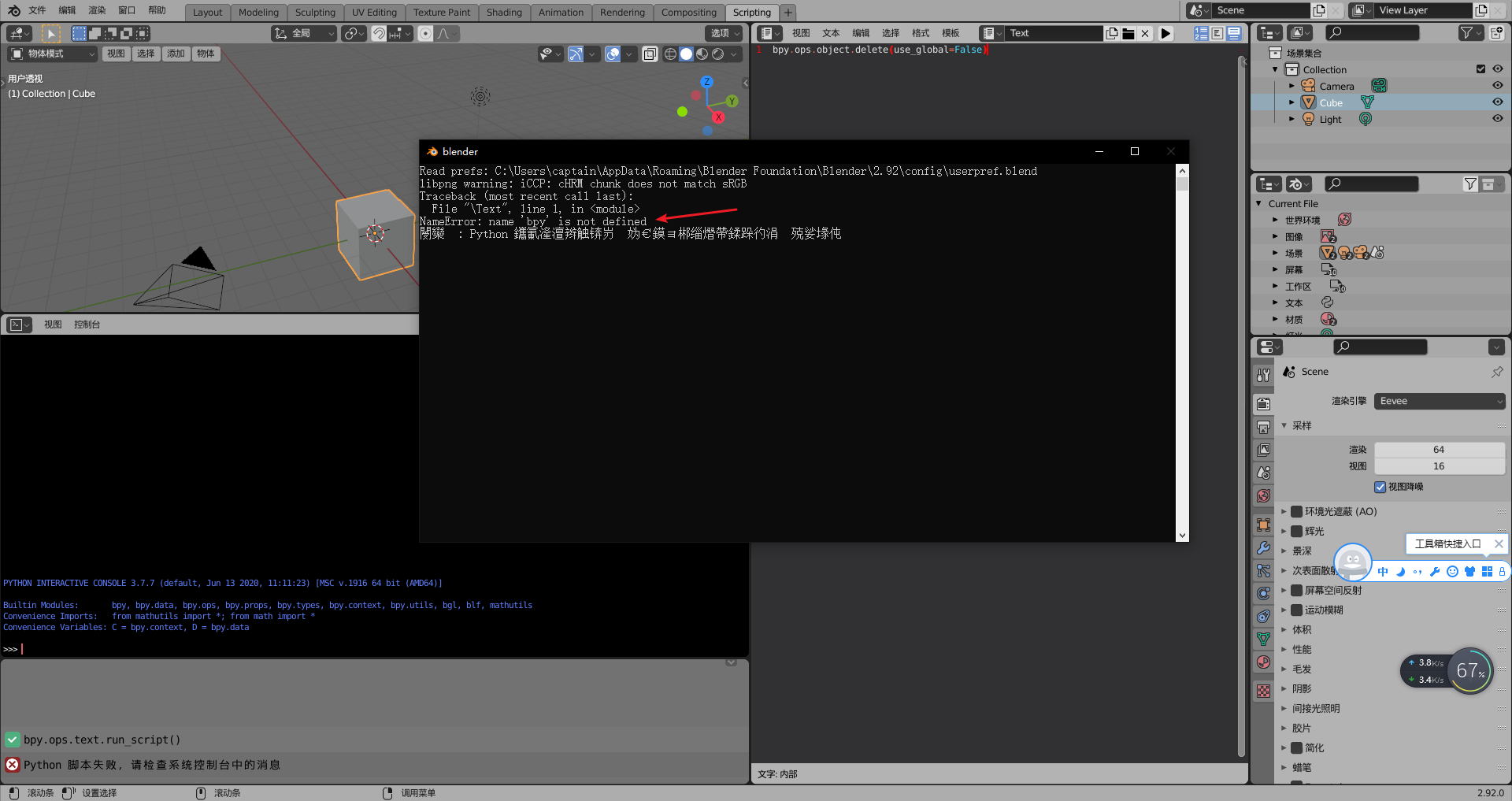1512x801 pixels.
Task: Toggle proportional editing icon
Action: pyautogui.click(x=425, y=33)
